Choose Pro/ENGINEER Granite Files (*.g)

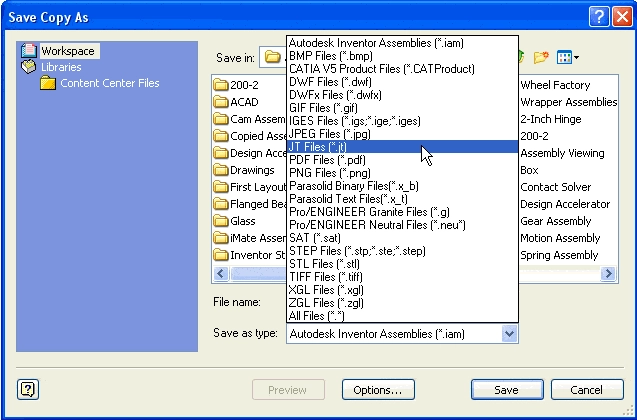[x=402, y=212]
